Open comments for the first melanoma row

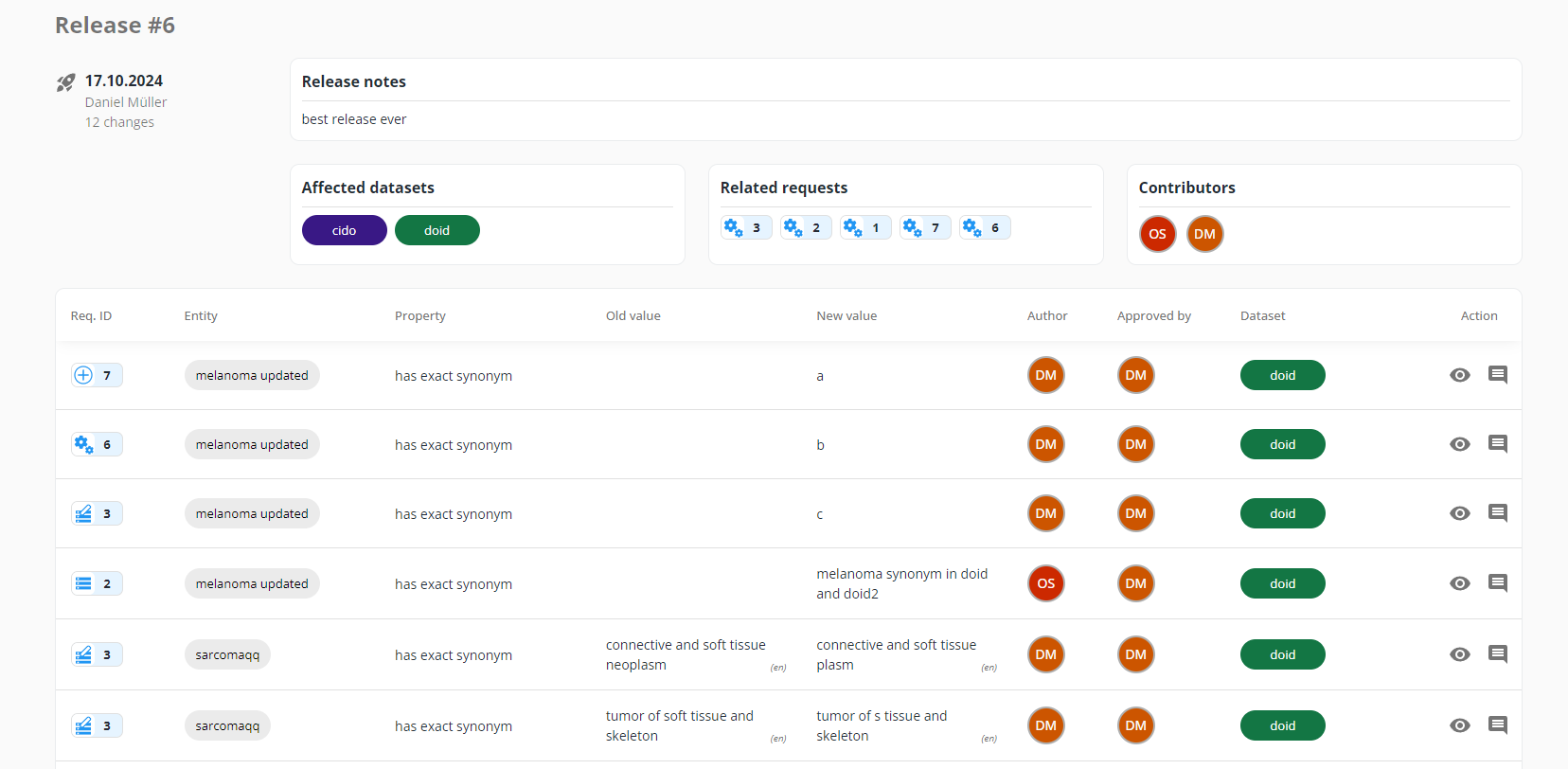[x=1497, y=375]
